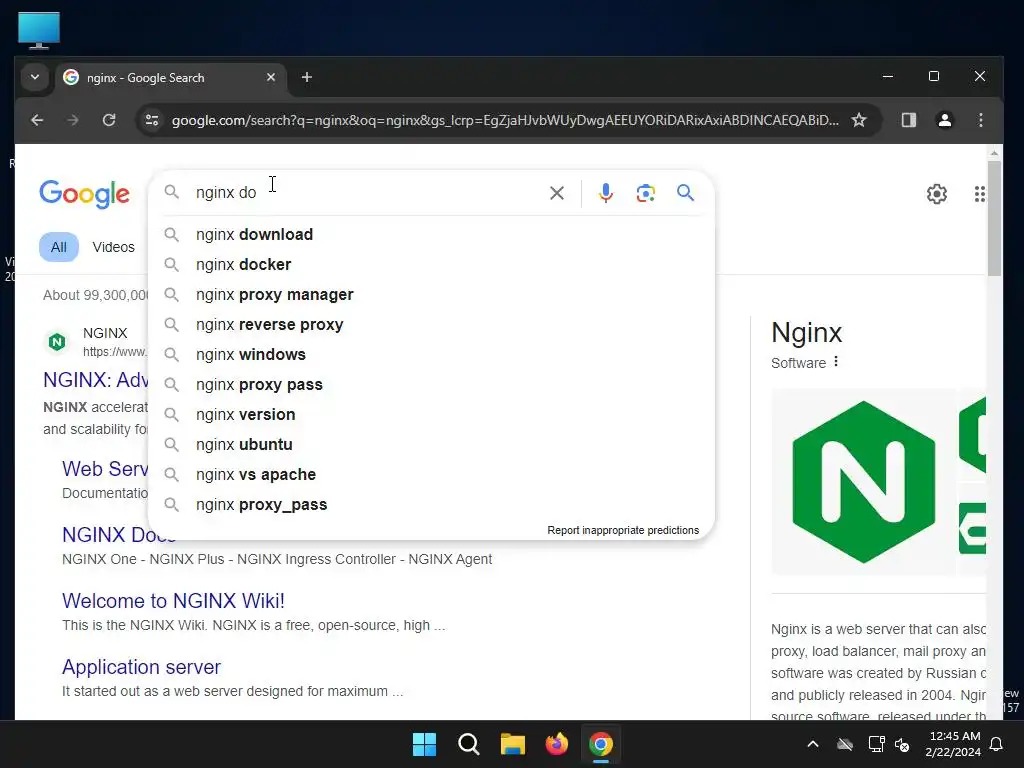The height and width of the screenshot is (768, 1024).
Task: Click inside the Google search input field
Action: click(366, 193)
